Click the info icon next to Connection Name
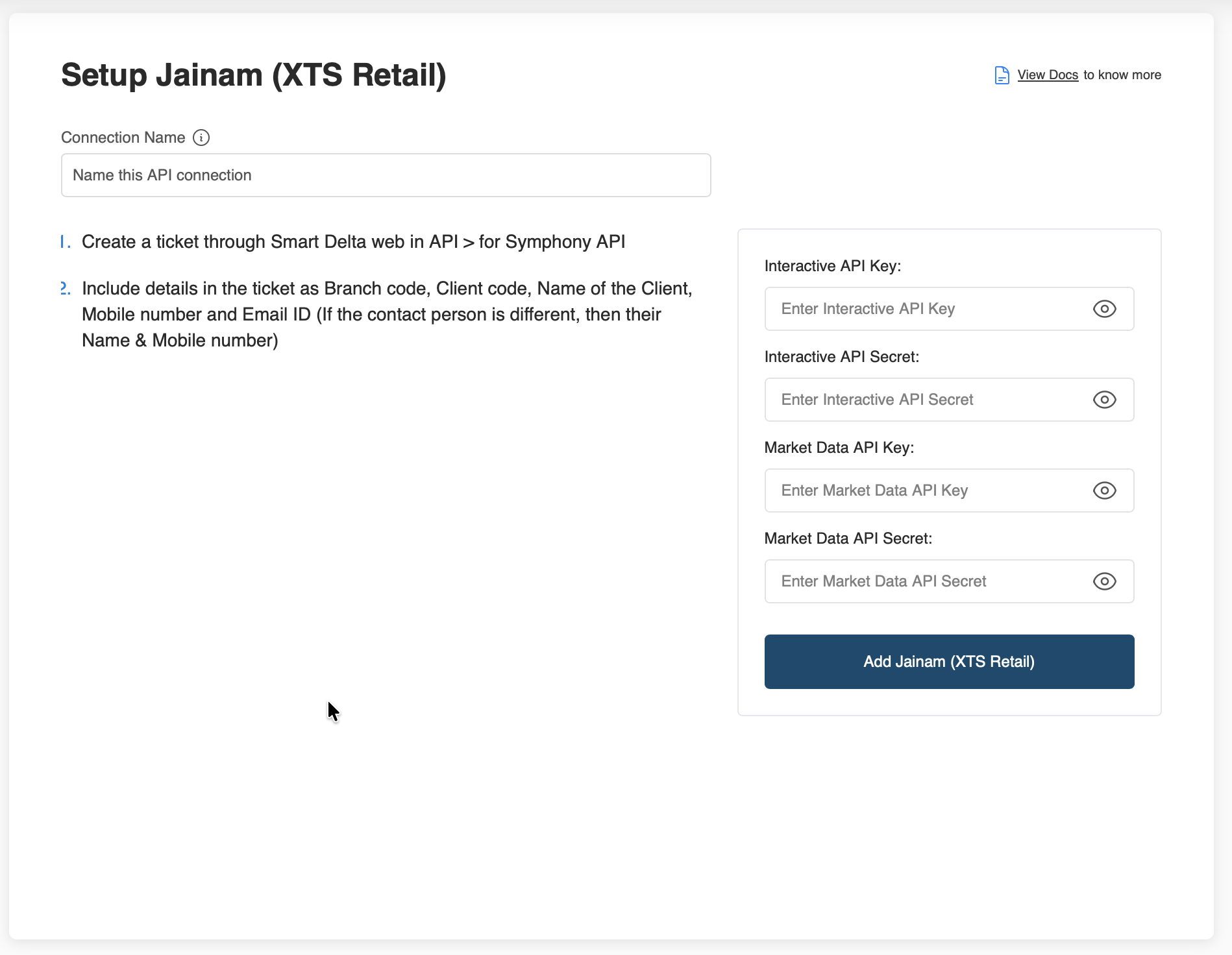Screen dimensions: 1232x955 (x=201, y=138)
